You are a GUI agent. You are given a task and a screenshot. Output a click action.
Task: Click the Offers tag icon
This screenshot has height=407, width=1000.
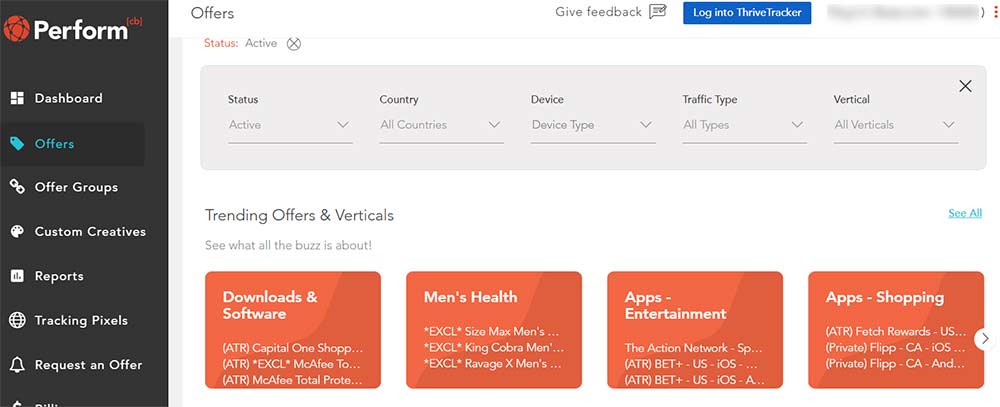coord(17,144)
